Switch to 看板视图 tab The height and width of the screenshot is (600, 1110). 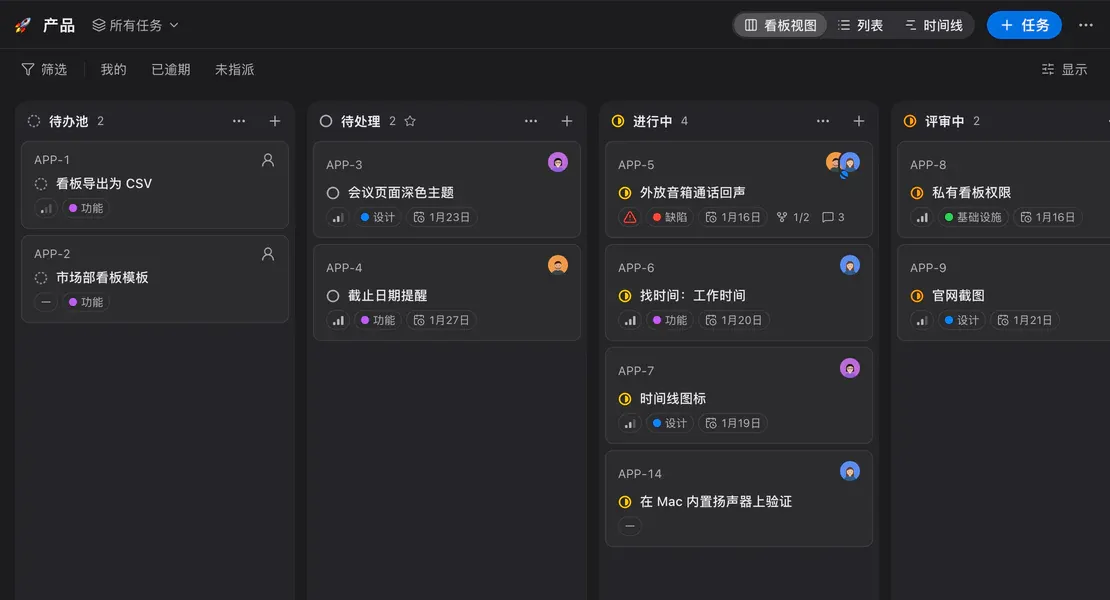pos(780,25)
